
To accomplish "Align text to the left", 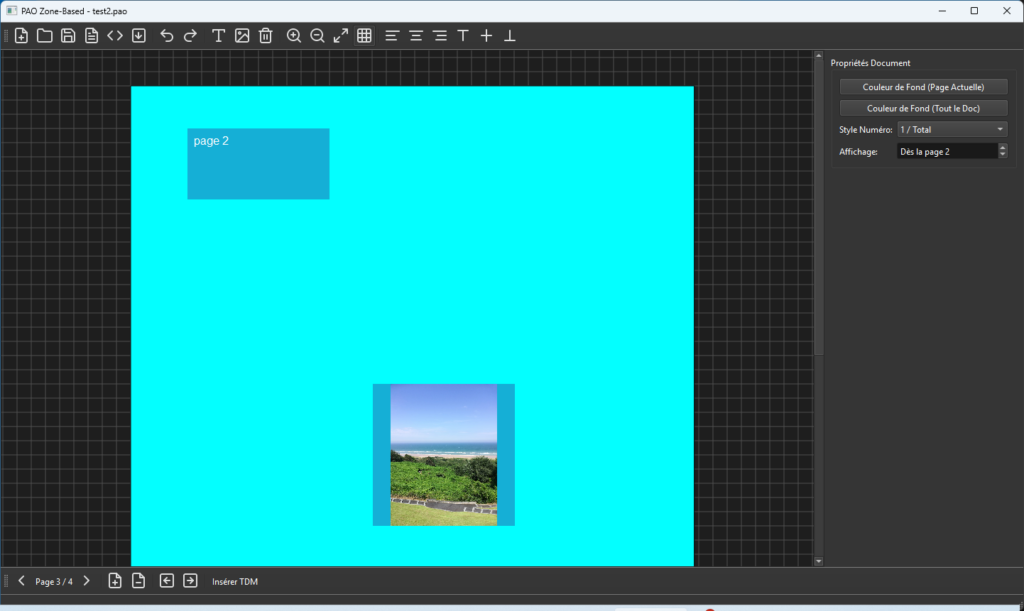I will click(392, 36).
